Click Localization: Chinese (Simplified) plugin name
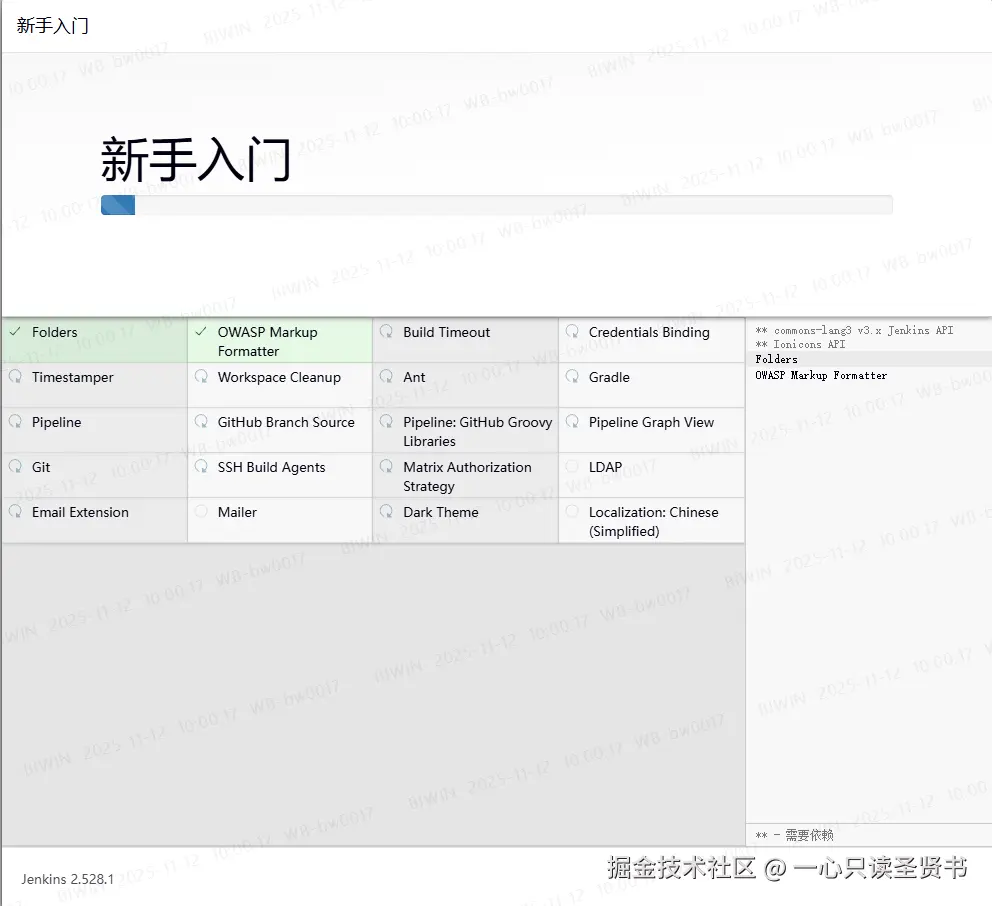 coord(654,521)
